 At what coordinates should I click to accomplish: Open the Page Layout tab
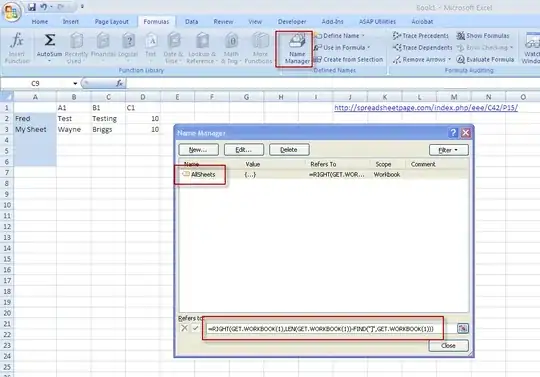[112, 22]
